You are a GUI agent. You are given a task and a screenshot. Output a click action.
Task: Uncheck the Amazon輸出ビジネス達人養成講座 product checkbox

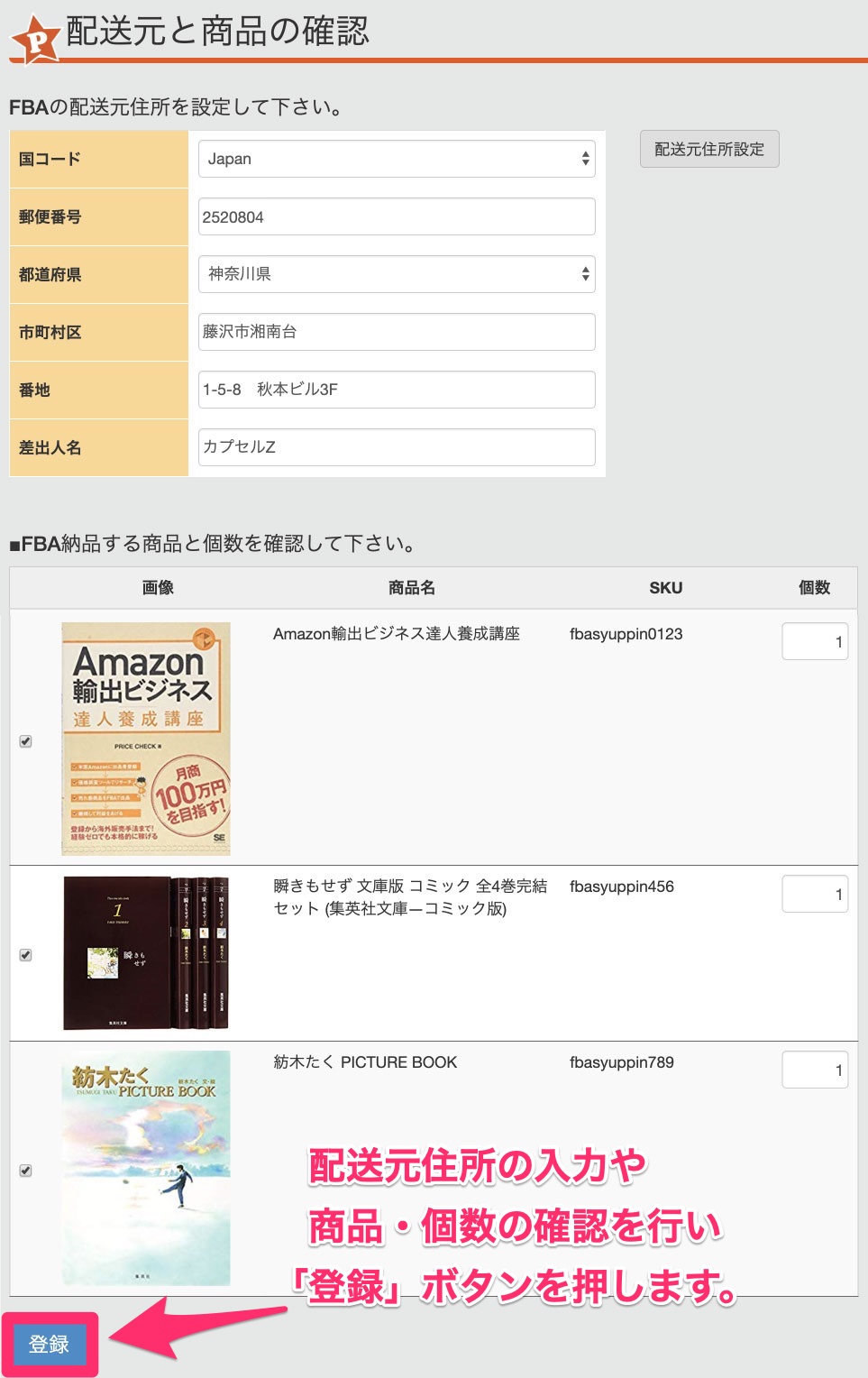click(x=25, y=741)
